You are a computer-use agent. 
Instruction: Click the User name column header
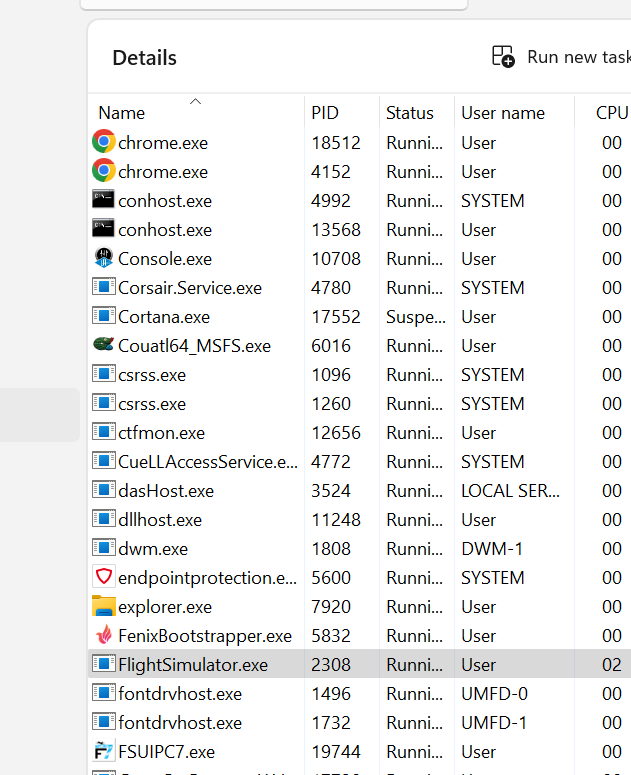503,113
